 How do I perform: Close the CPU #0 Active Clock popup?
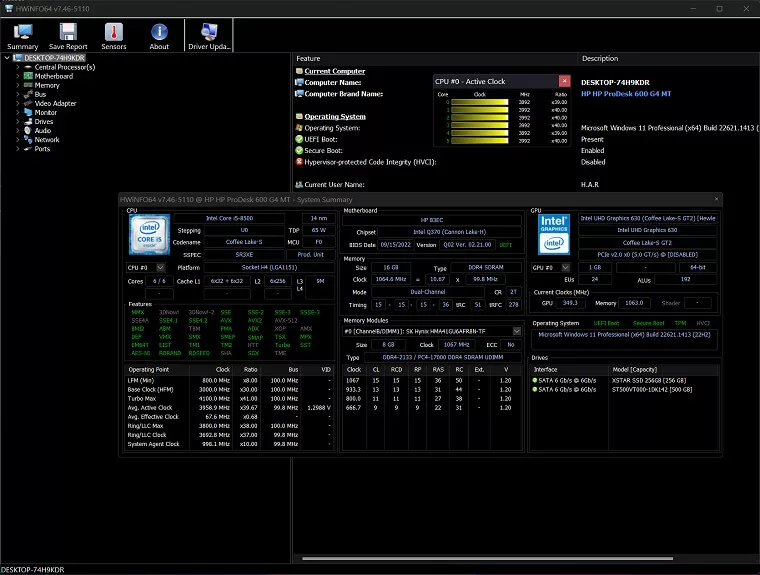(564, 81)
